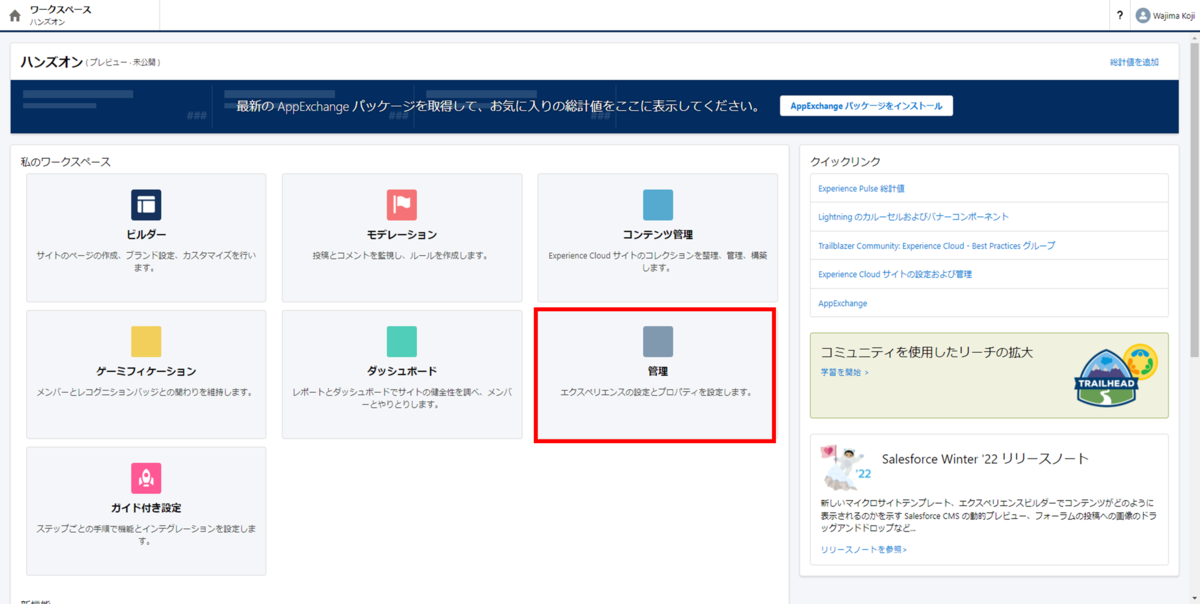This screenshot has height=604, width=1200.
Task: Click the コミュニティを使用したリーチの拡大 heading
Action: 926,352
